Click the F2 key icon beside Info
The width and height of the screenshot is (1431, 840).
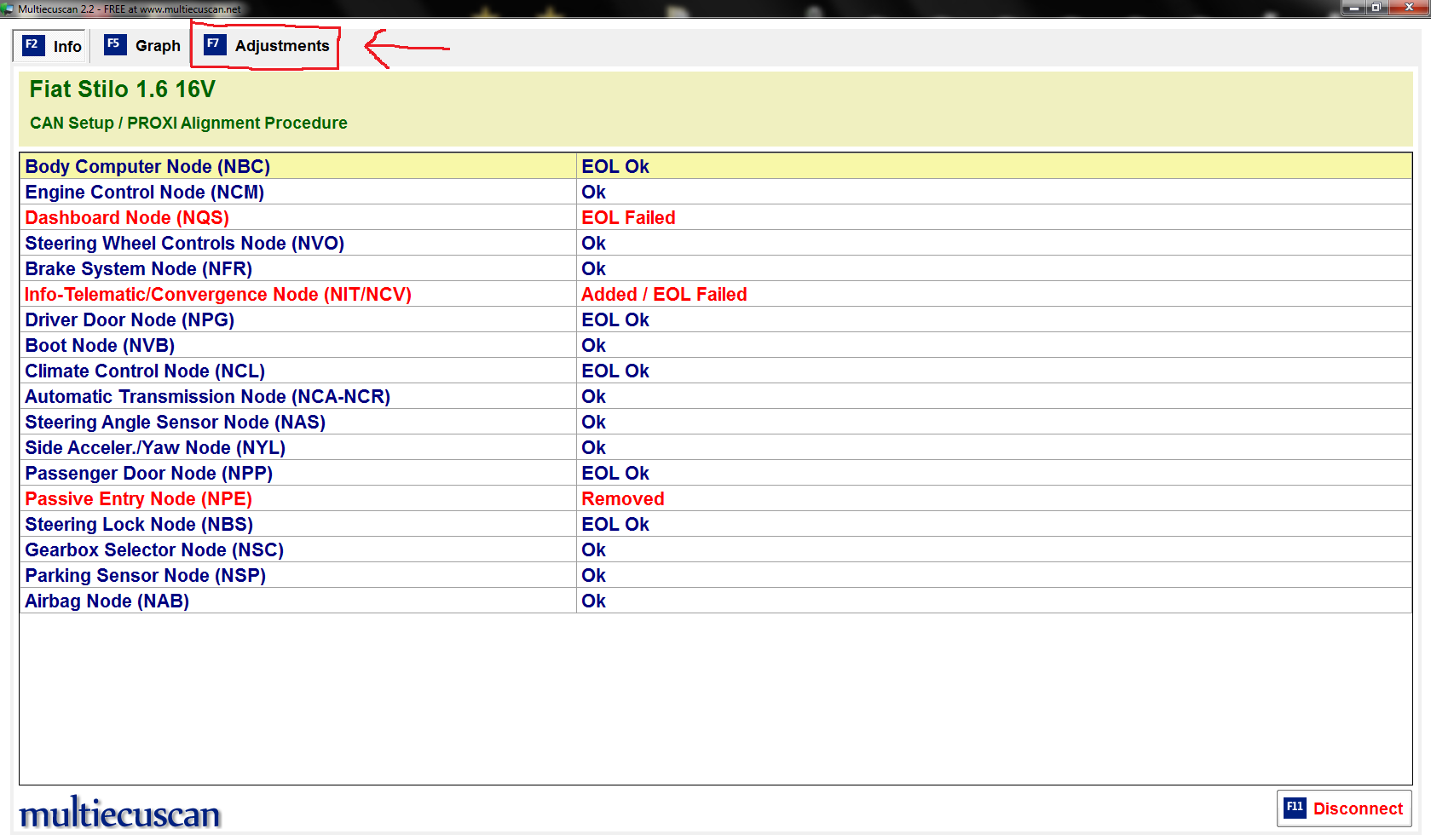[32, 45]
